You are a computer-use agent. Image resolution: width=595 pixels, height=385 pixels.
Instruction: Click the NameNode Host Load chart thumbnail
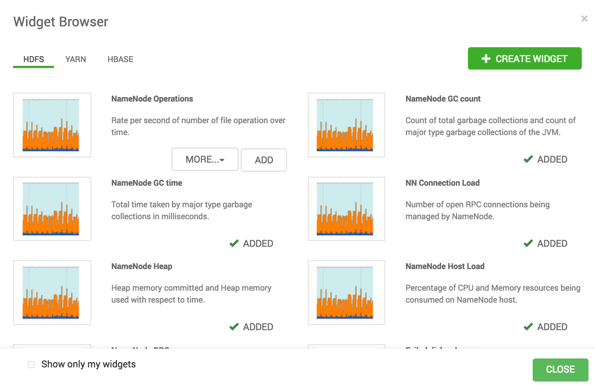point(346,292)
